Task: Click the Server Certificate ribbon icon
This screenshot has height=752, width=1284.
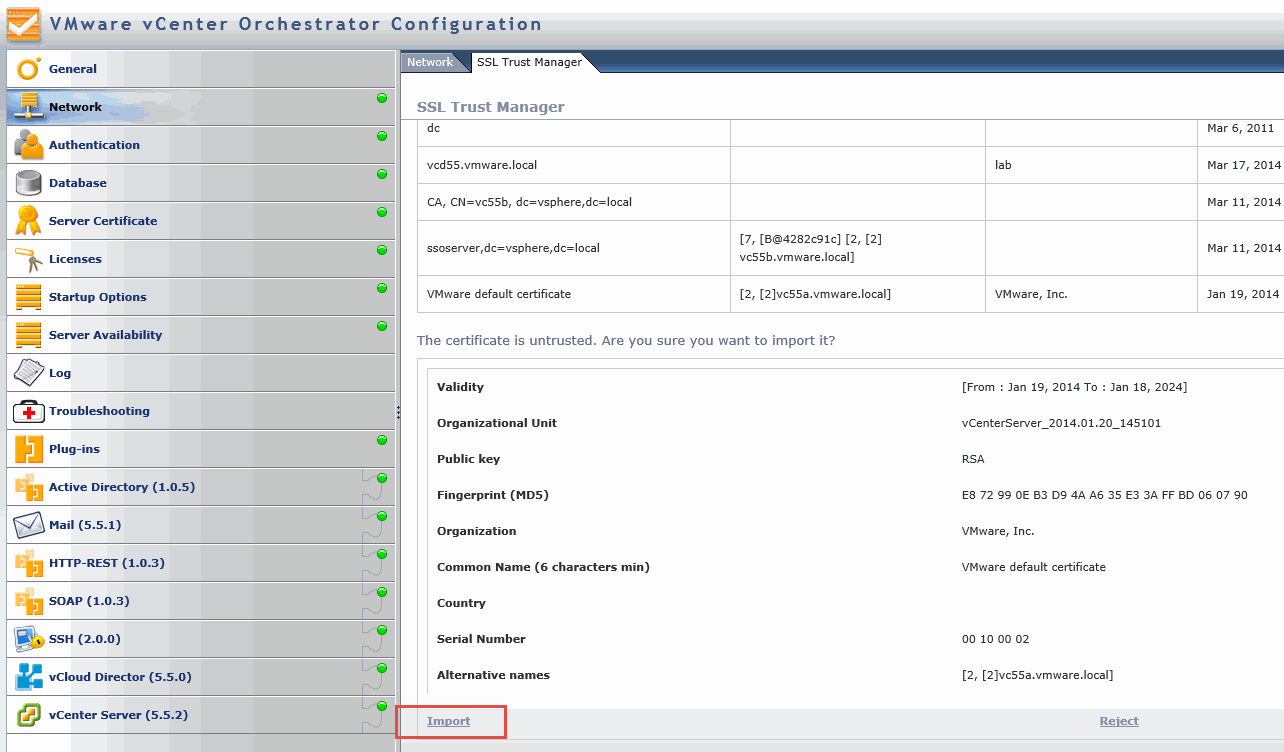Action: [x=29, y=221]
